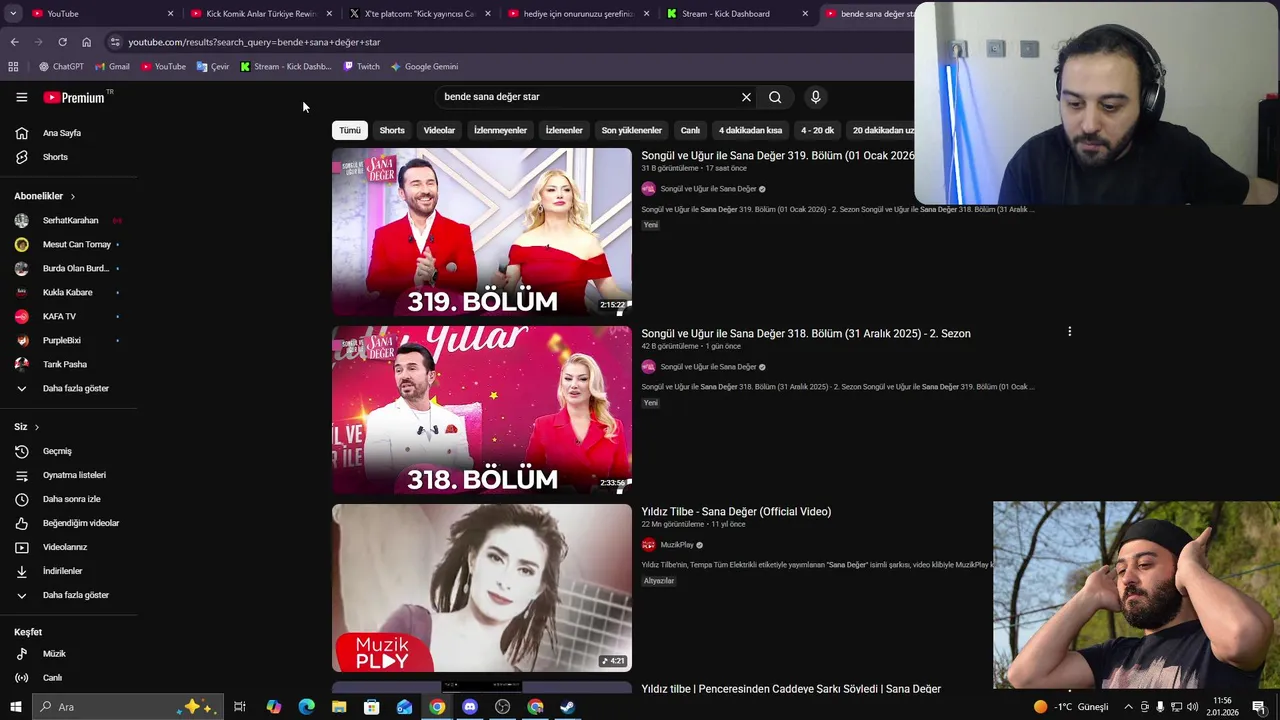Click the Yıldız Tilbe Sana Değer thumbnail
The height and width of the screenshot is (720, 1280).
click(x=482, y=588)
